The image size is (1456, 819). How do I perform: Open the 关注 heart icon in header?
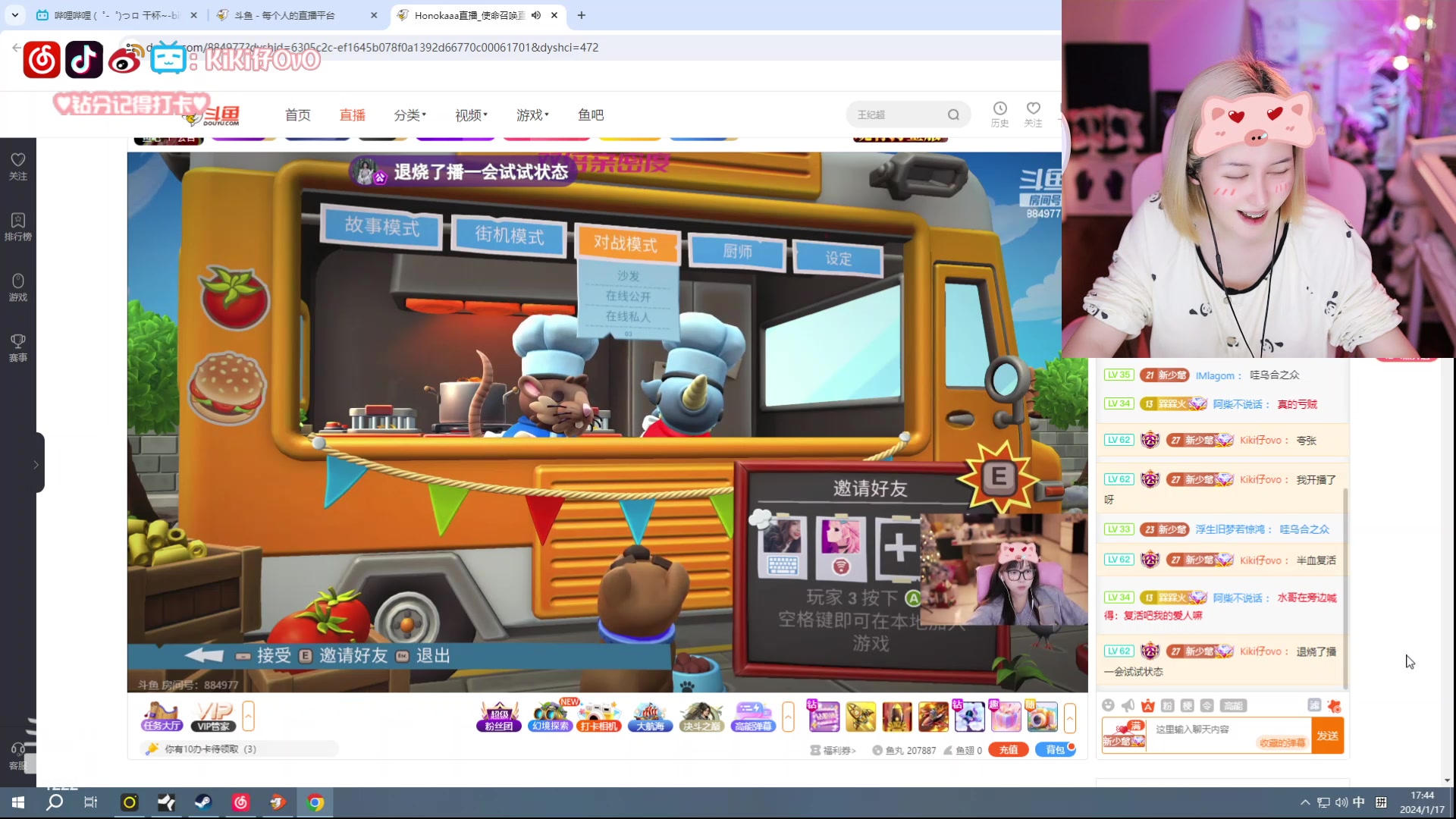(1033, 114)
